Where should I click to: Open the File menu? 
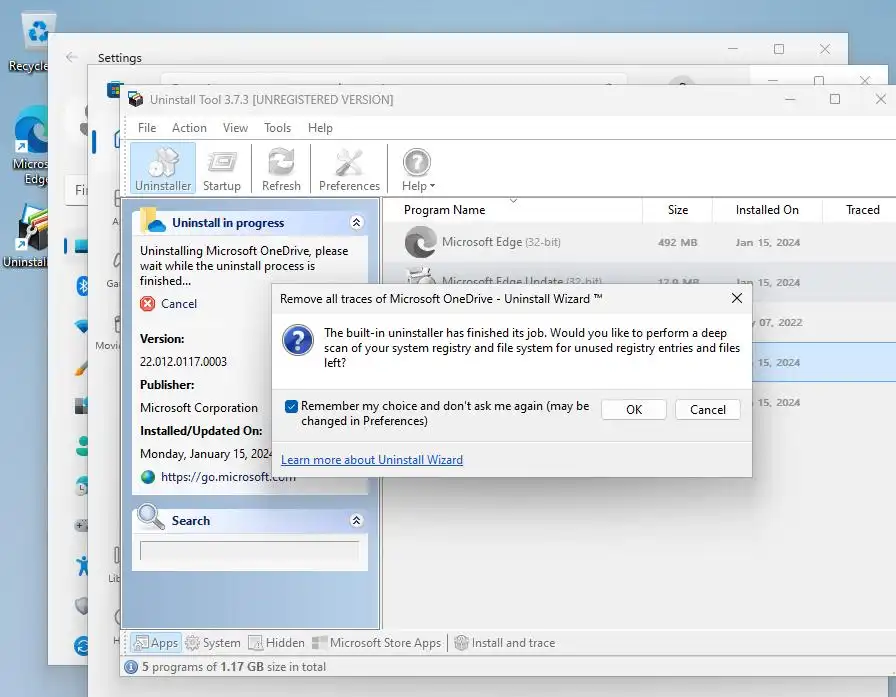147,127
